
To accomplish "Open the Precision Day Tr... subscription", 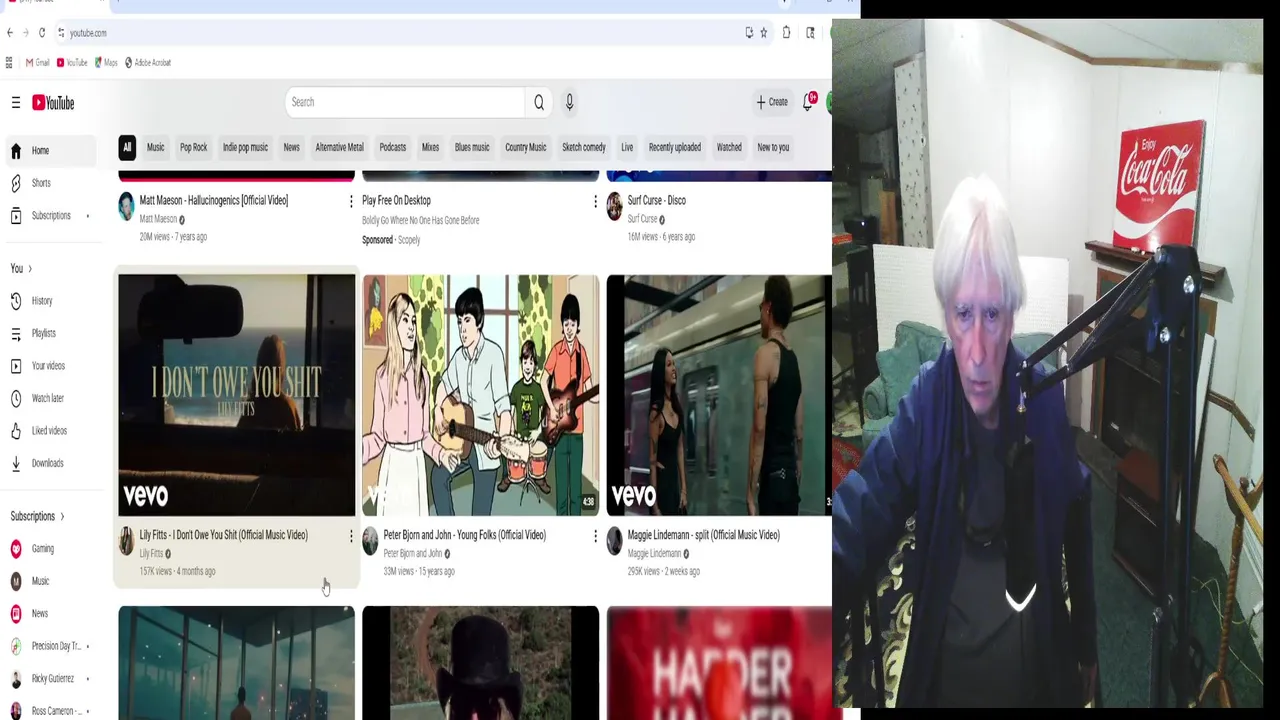I will [x=50, y=646].
